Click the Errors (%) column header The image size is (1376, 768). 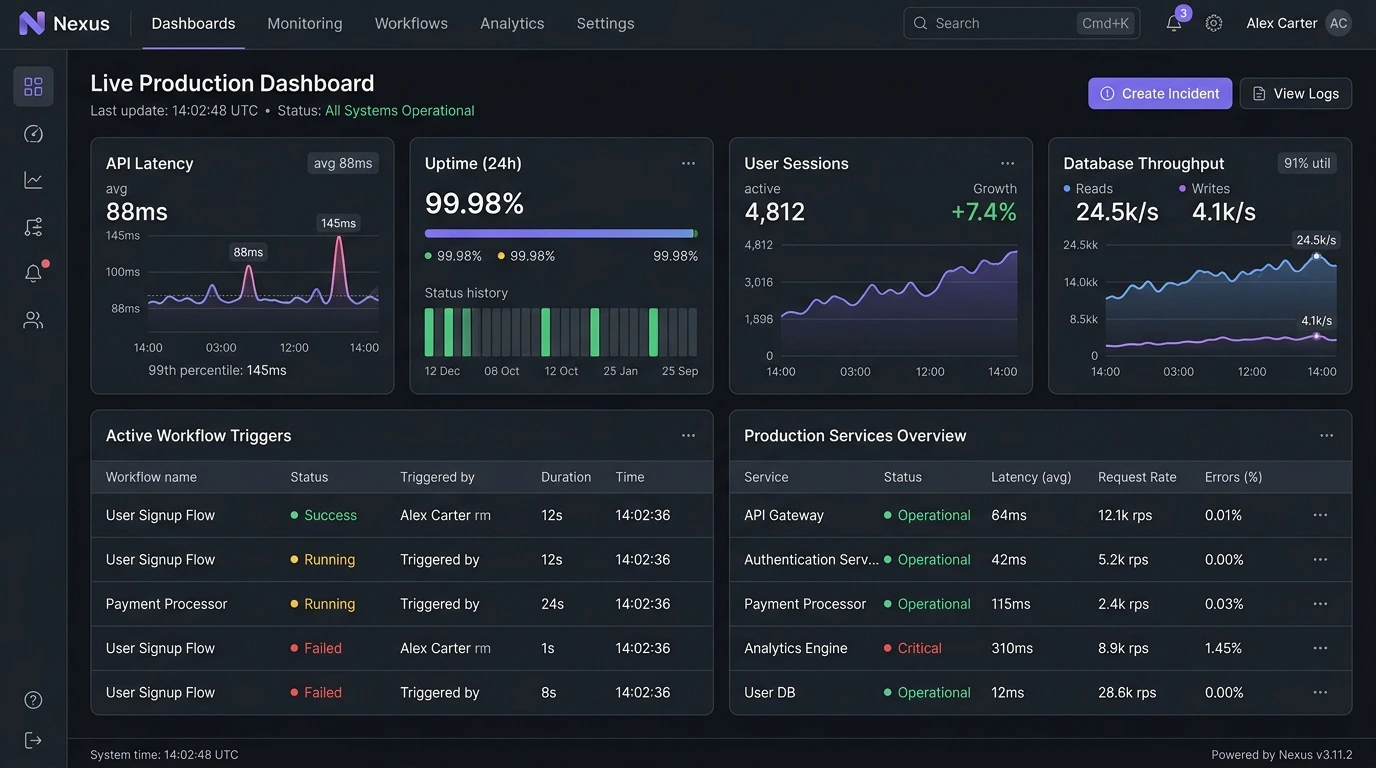1234,477
